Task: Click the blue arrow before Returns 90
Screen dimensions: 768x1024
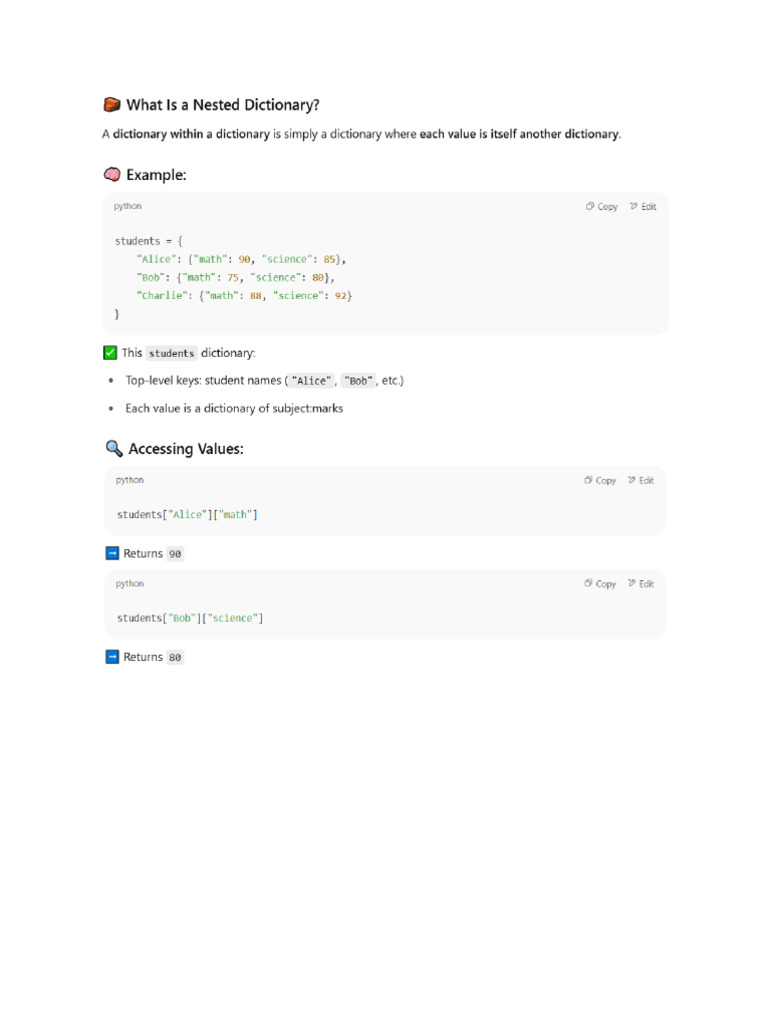Action: (x=112, y=553)
